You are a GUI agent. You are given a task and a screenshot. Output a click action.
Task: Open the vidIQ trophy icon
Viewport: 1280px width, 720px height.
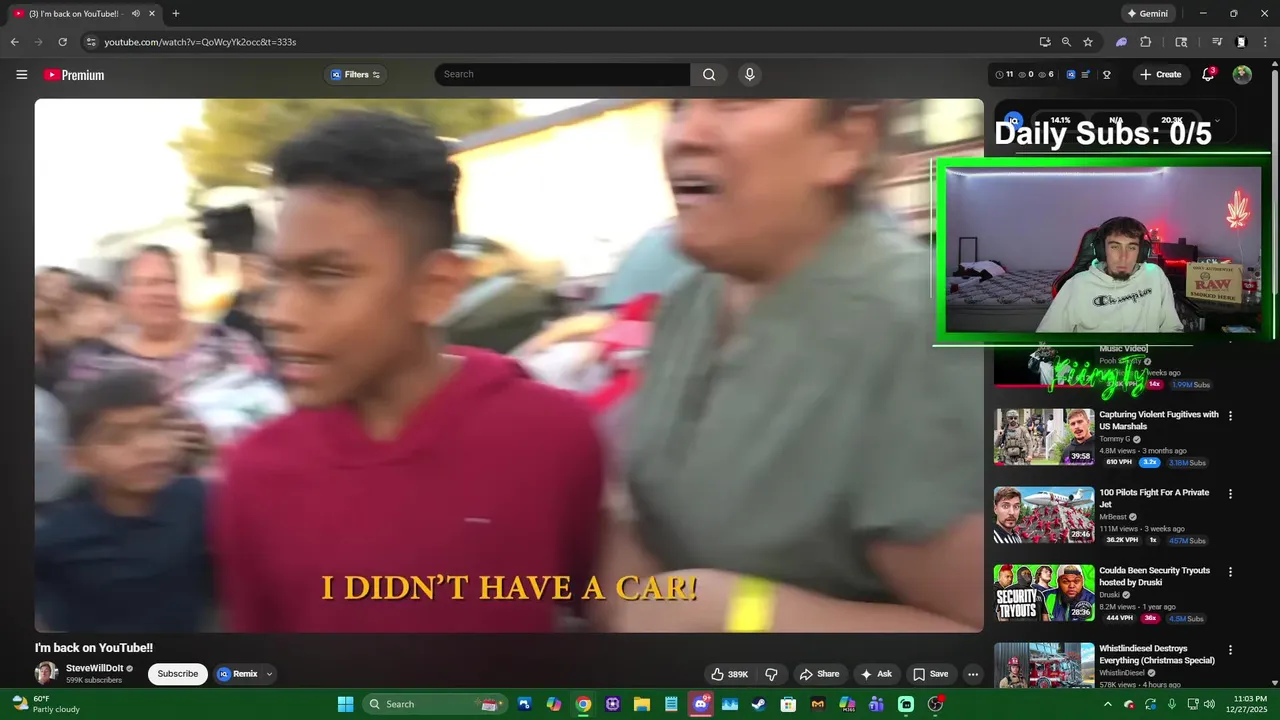click(x=1107, y=74)
